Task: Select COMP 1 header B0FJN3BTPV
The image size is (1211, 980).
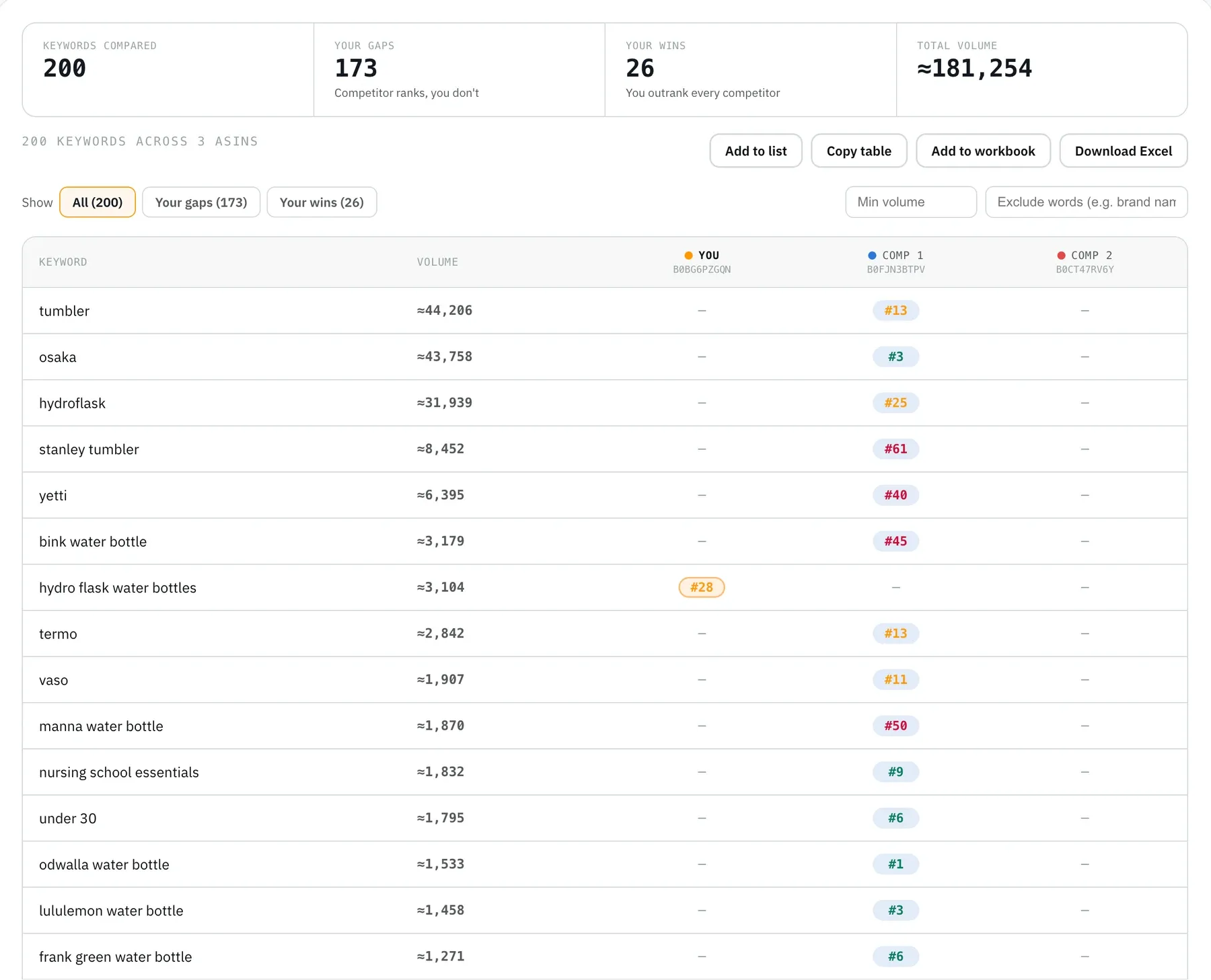Action: click(x=895, y=262)
